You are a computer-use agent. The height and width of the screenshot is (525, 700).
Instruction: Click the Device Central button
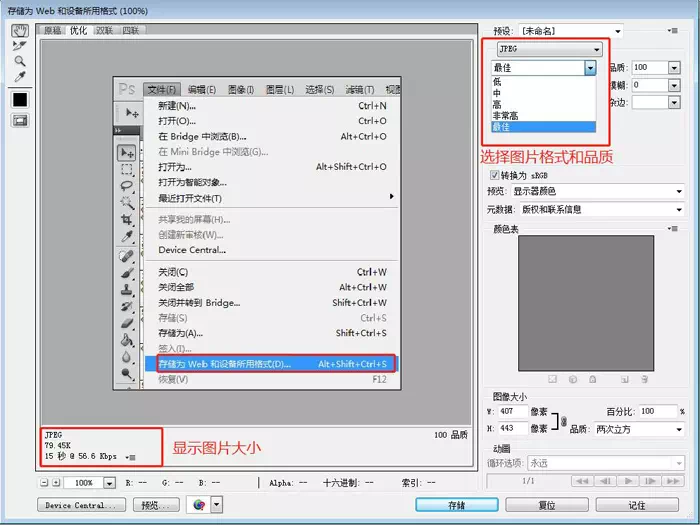85,505
